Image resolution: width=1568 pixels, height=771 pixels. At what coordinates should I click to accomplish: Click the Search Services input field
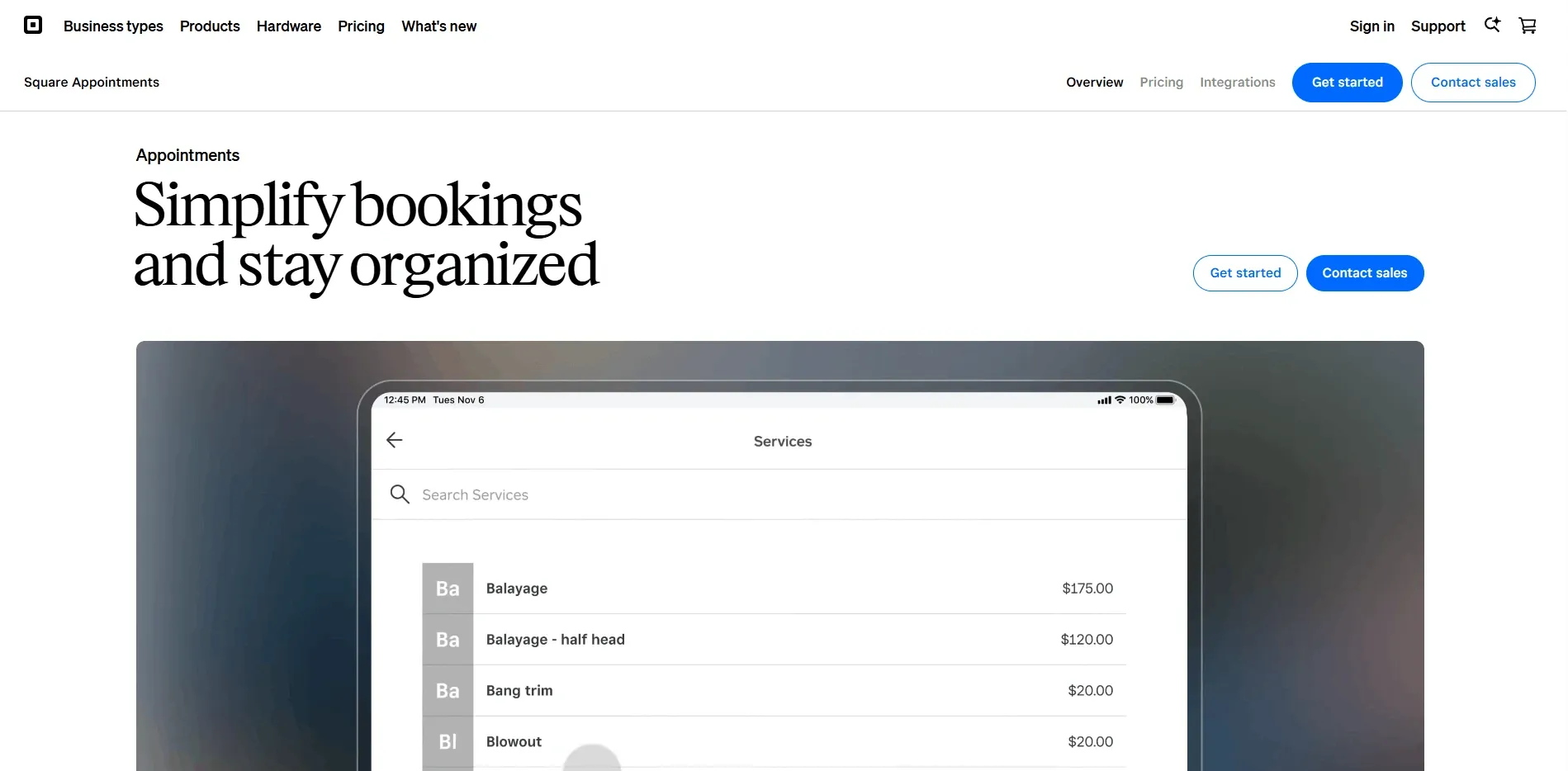[779, 494]
